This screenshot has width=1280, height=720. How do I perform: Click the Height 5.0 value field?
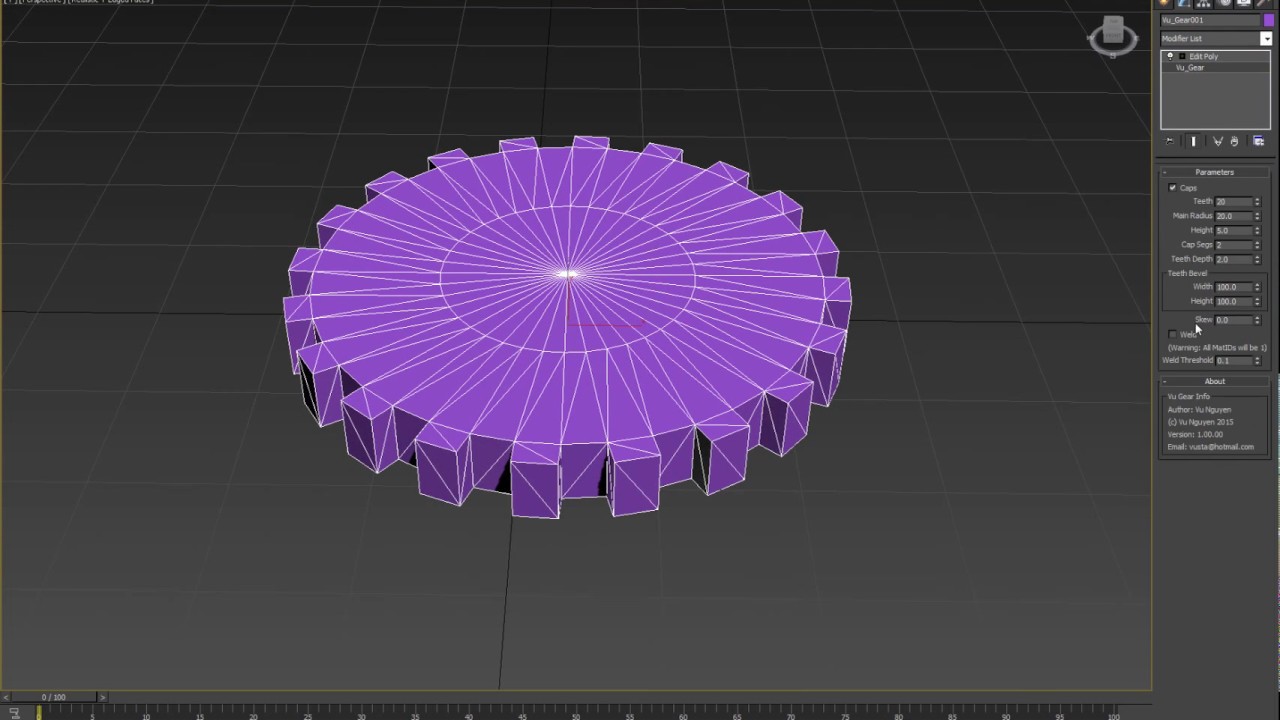1234,230
